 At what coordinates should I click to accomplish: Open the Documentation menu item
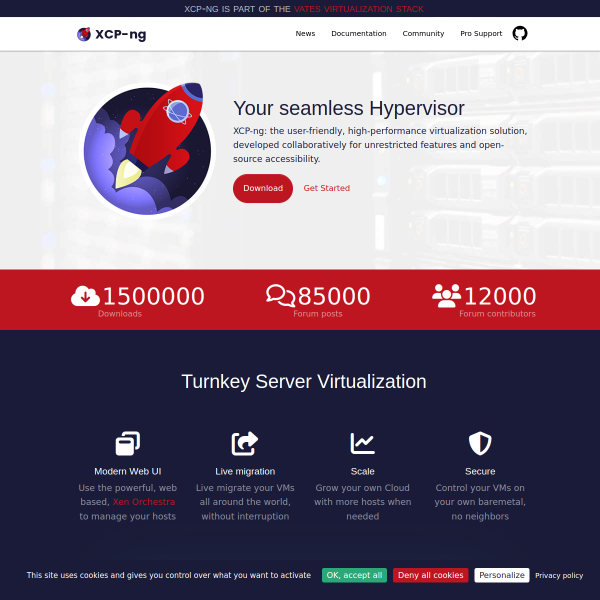coord(359,34)
